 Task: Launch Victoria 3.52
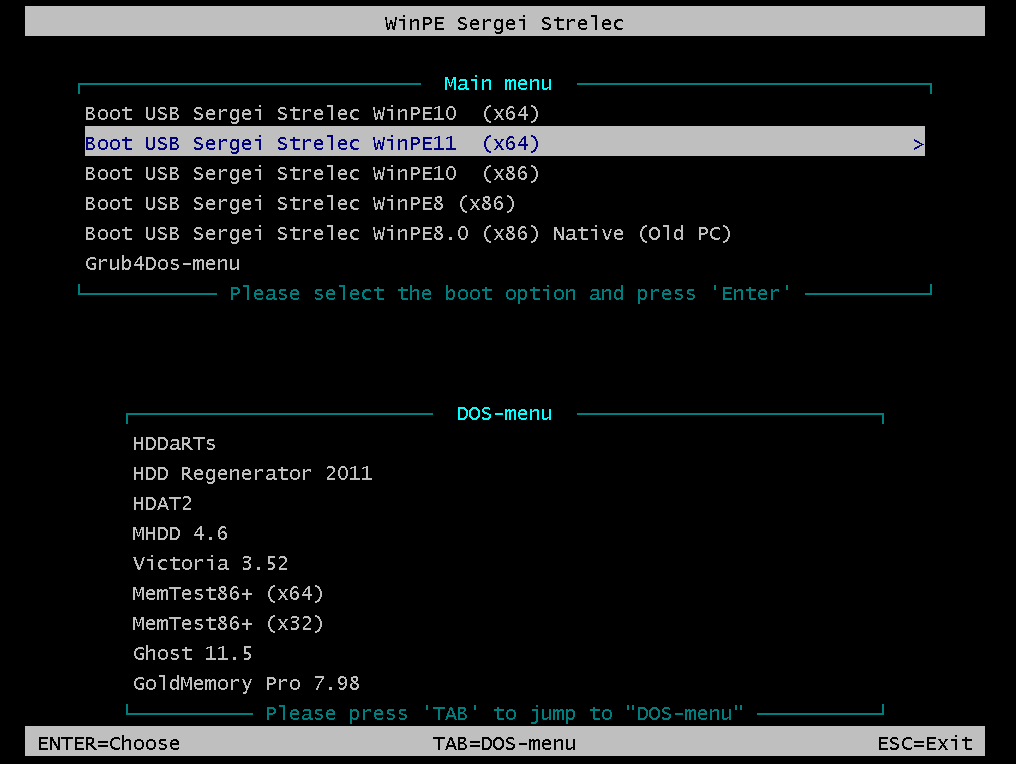pos(210,564)
